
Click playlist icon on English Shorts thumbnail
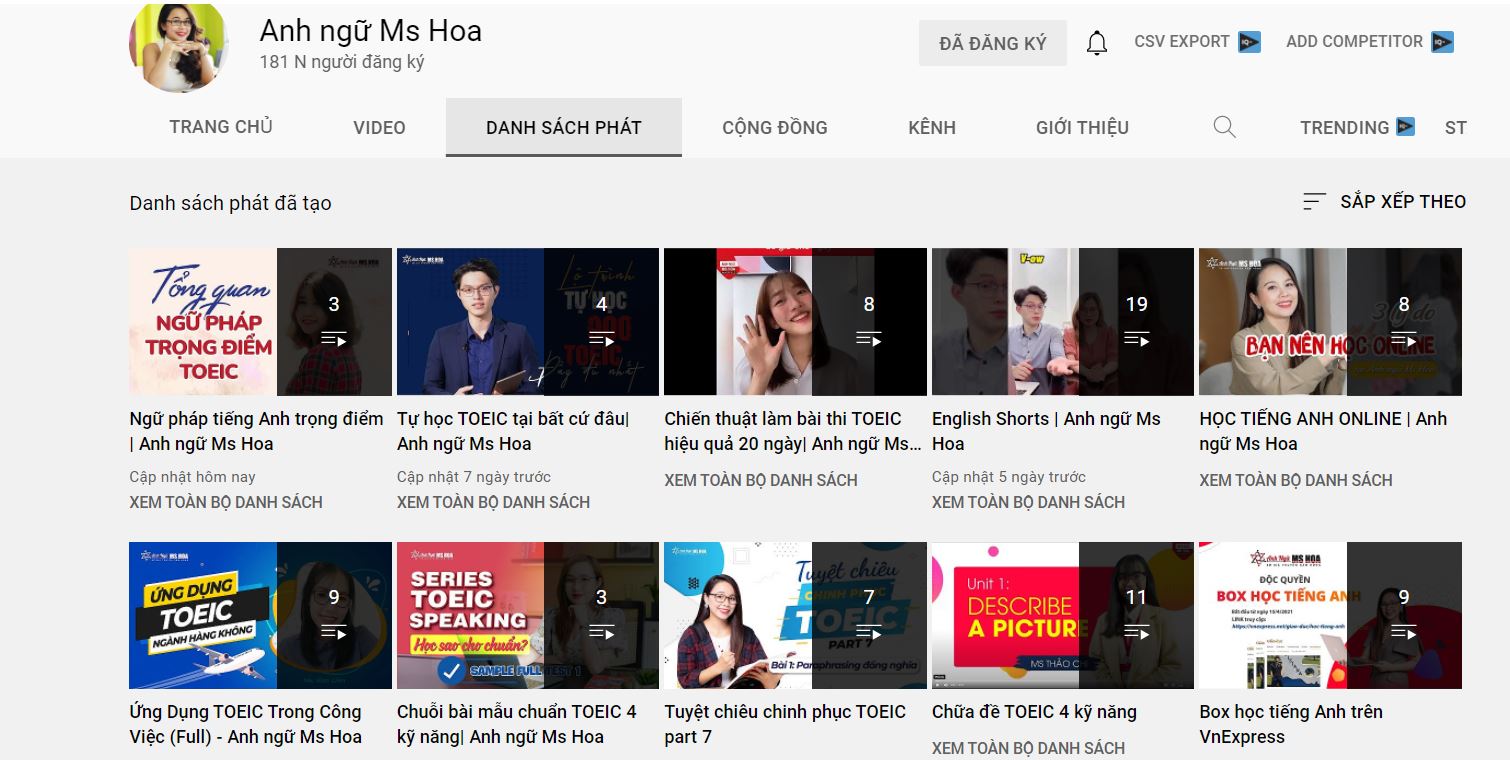(x=1136, y=339)
